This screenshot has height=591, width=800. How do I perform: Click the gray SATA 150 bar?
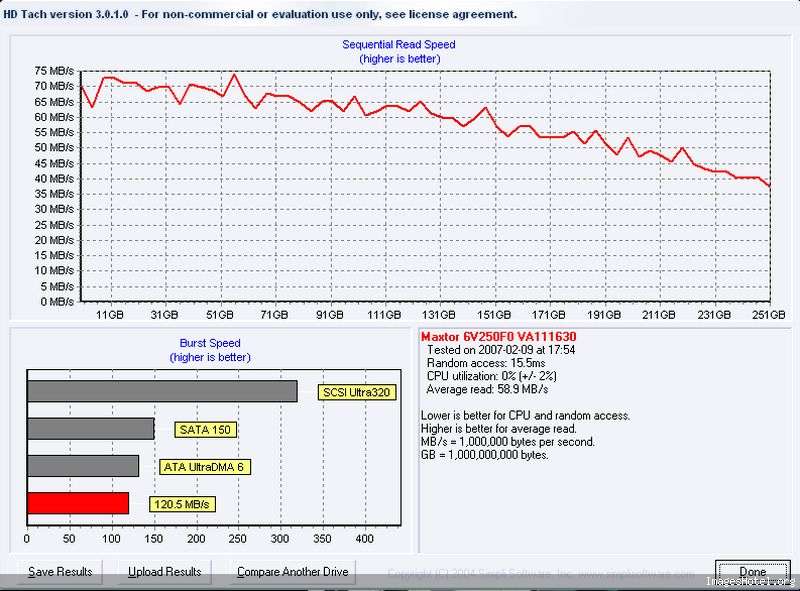(91, 429)
